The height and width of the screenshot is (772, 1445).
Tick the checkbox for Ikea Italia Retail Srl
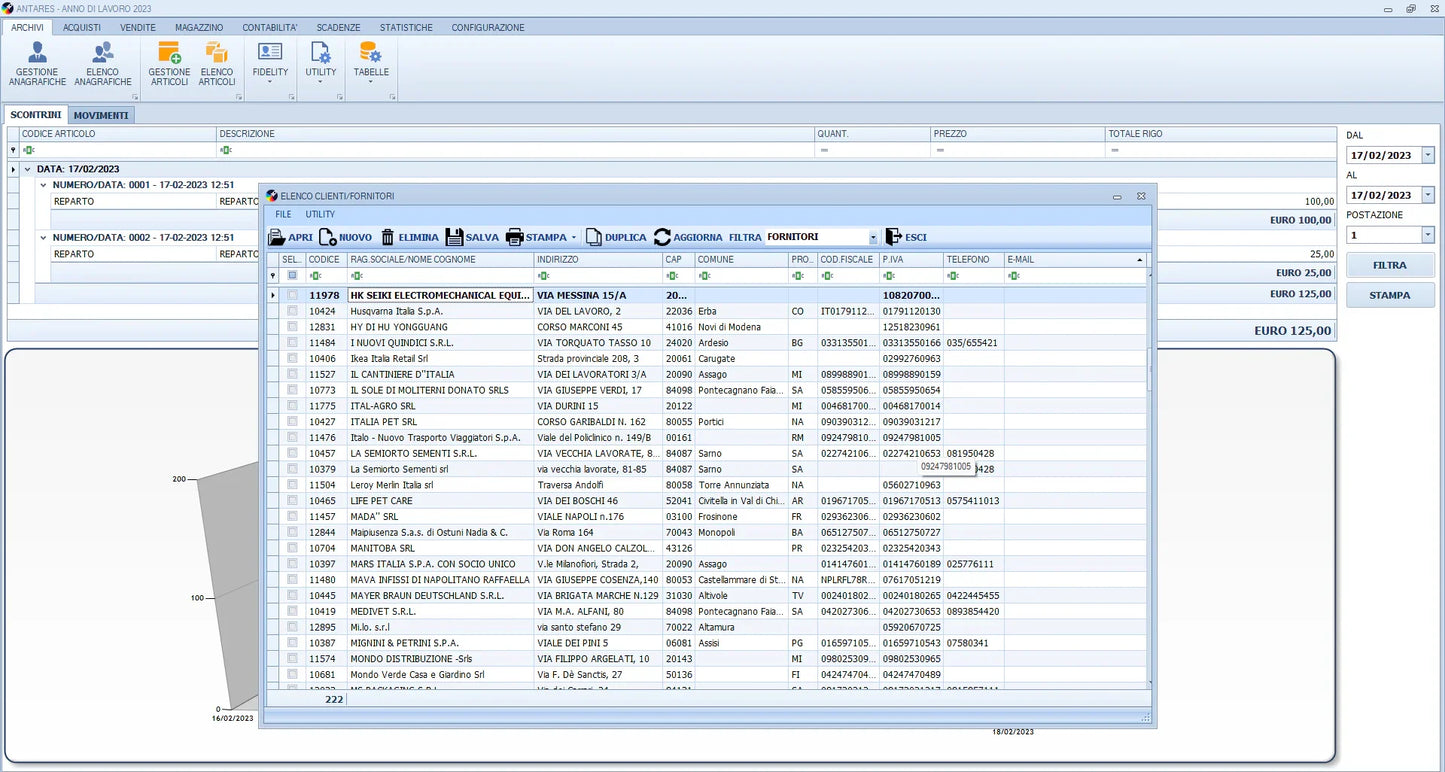pyautogui.click(x=292, y=358)
